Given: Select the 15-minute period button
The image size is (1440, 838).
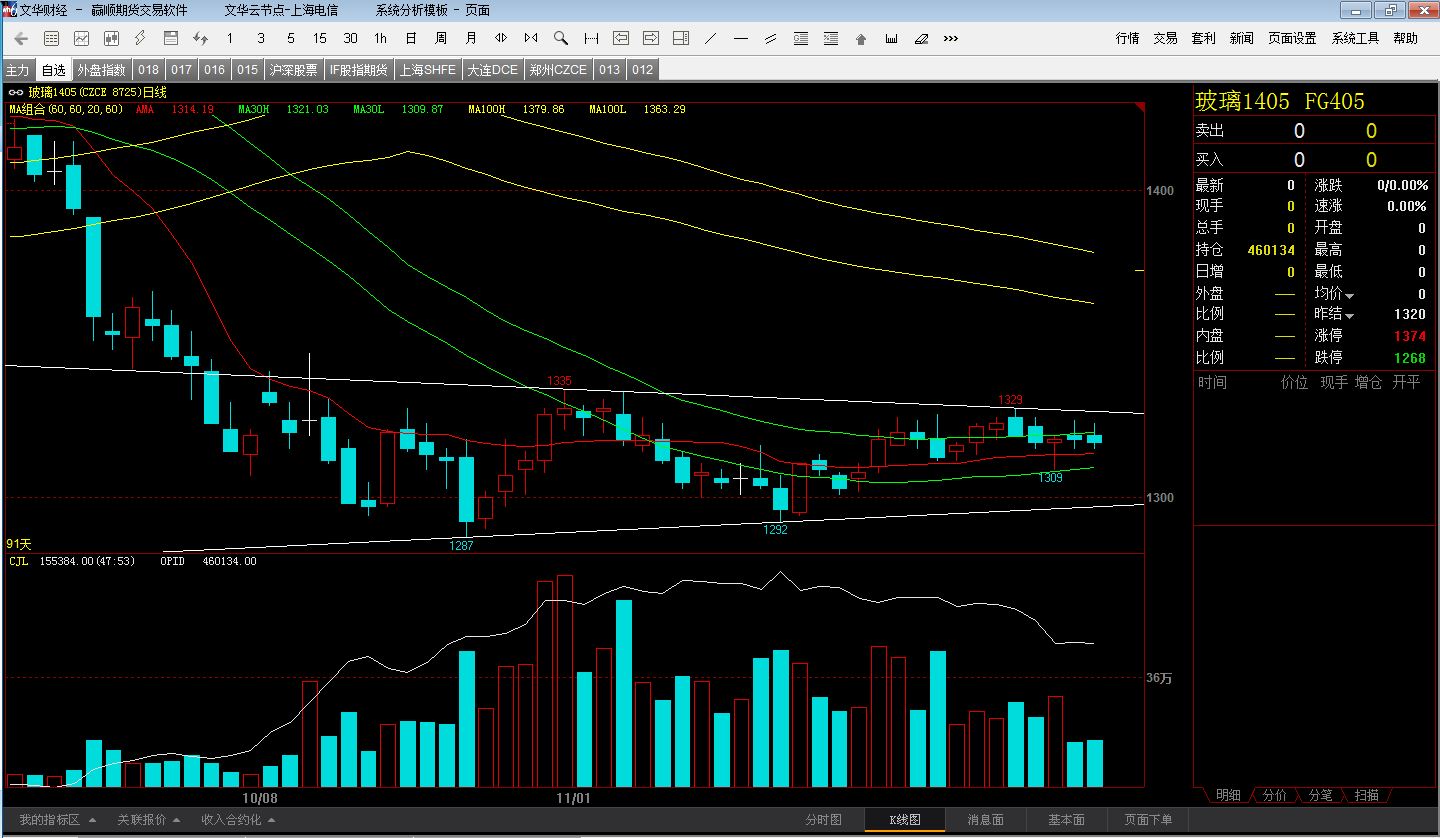Looking at the screenshot, I should pos(320,38).
